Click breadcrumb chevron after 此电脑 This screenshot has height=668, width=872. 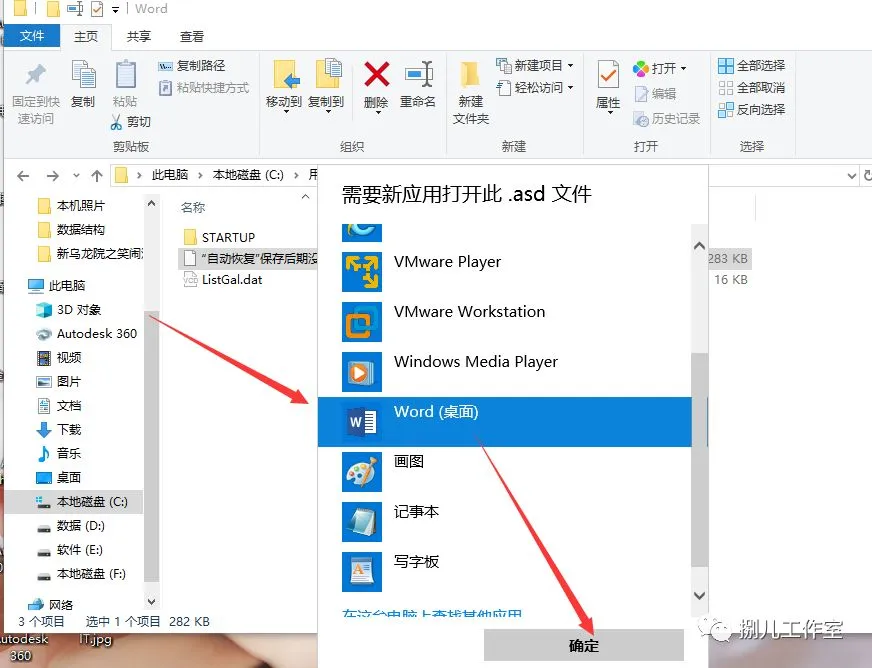tap(200, 176)
